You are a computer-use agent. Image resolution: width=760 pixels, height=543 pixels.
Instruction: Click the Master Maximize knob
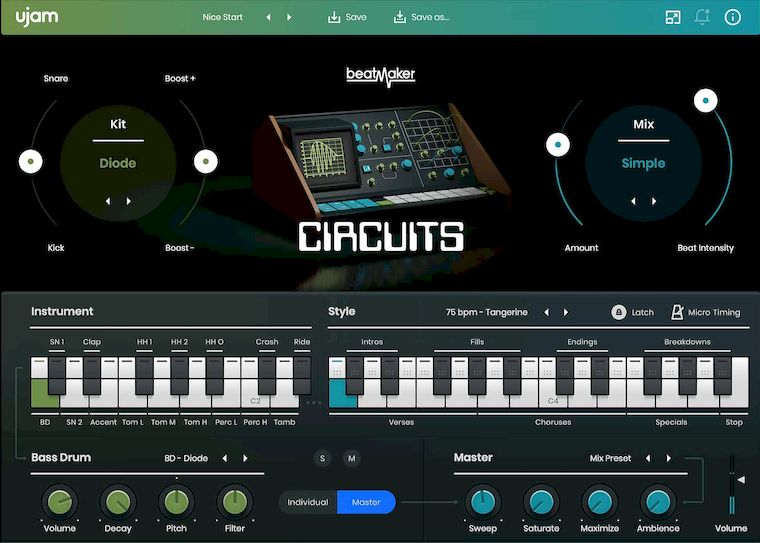[600, 502]
